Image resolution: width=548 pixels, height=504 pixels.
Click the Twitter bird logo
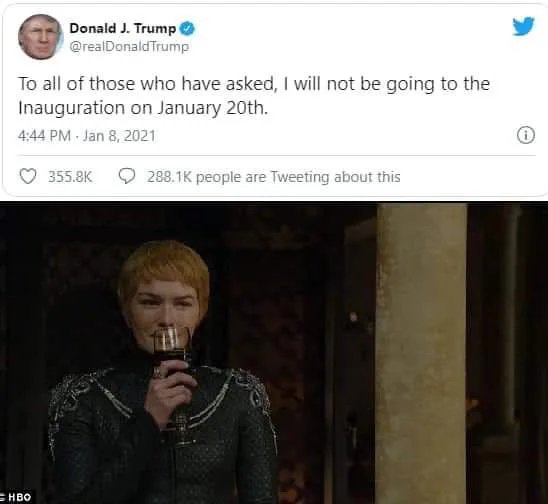[x=524, y=27]
